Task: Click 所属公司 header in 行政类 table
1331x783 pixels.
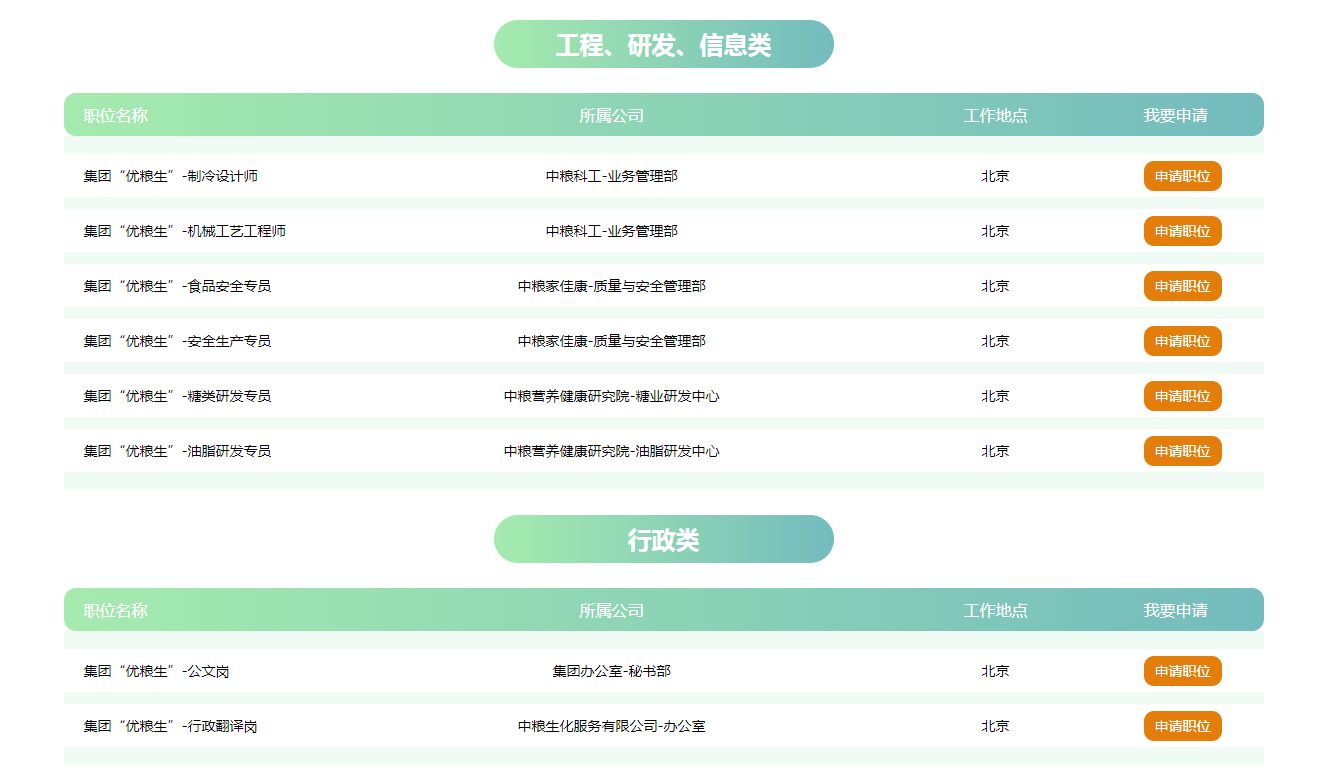Action: tap(612, 610)
